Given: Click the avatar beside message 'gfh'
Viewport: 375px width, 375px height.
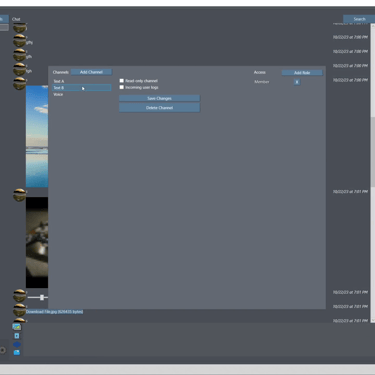Looking at the screenshot, I should (x=19, y=55).
